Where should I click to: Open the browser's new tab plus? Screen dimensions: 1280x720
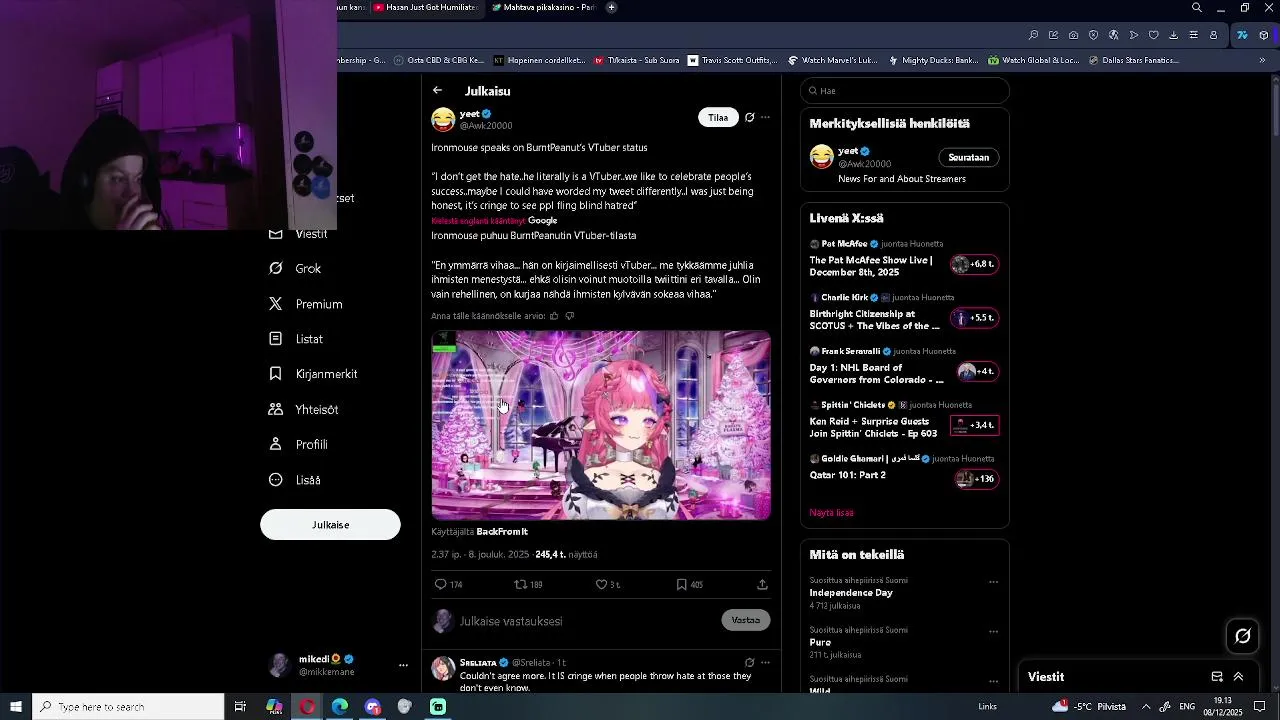point(611,7)
